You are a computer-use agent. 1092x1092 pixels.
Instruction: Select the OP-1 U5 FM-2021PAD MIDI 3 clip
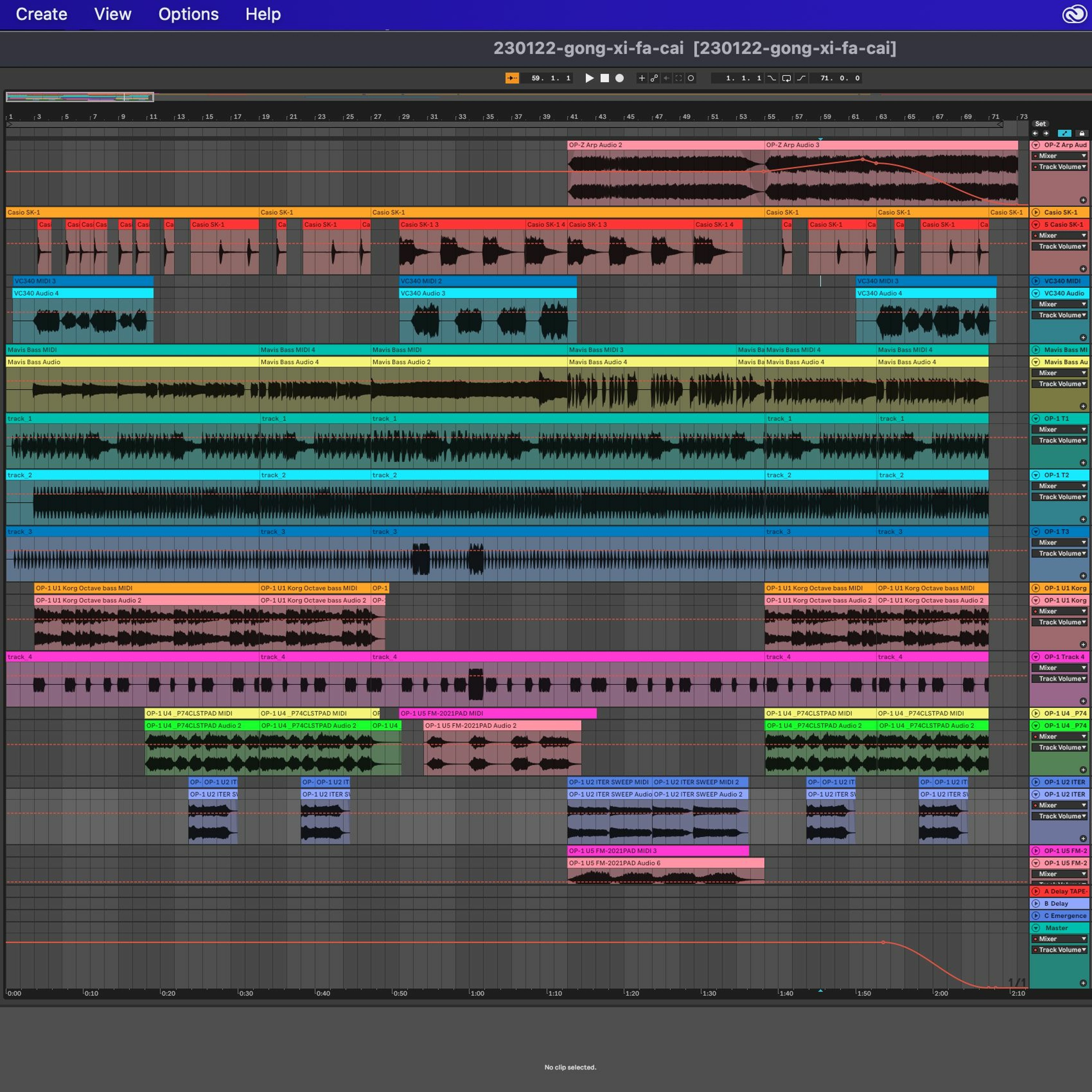658,851
